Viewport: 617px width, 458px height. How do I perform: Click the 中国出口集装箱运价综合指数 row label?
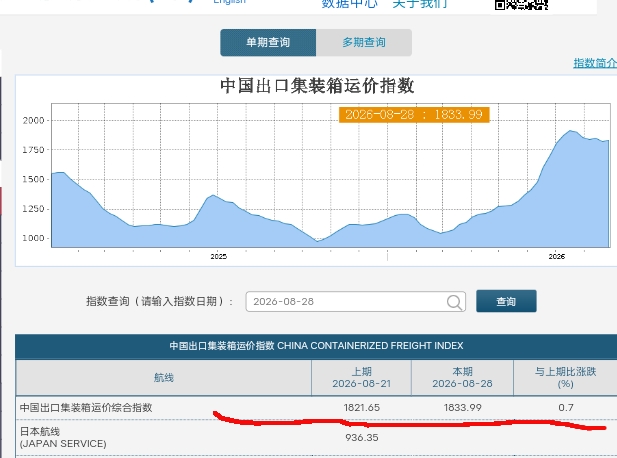tap(86, 408)
